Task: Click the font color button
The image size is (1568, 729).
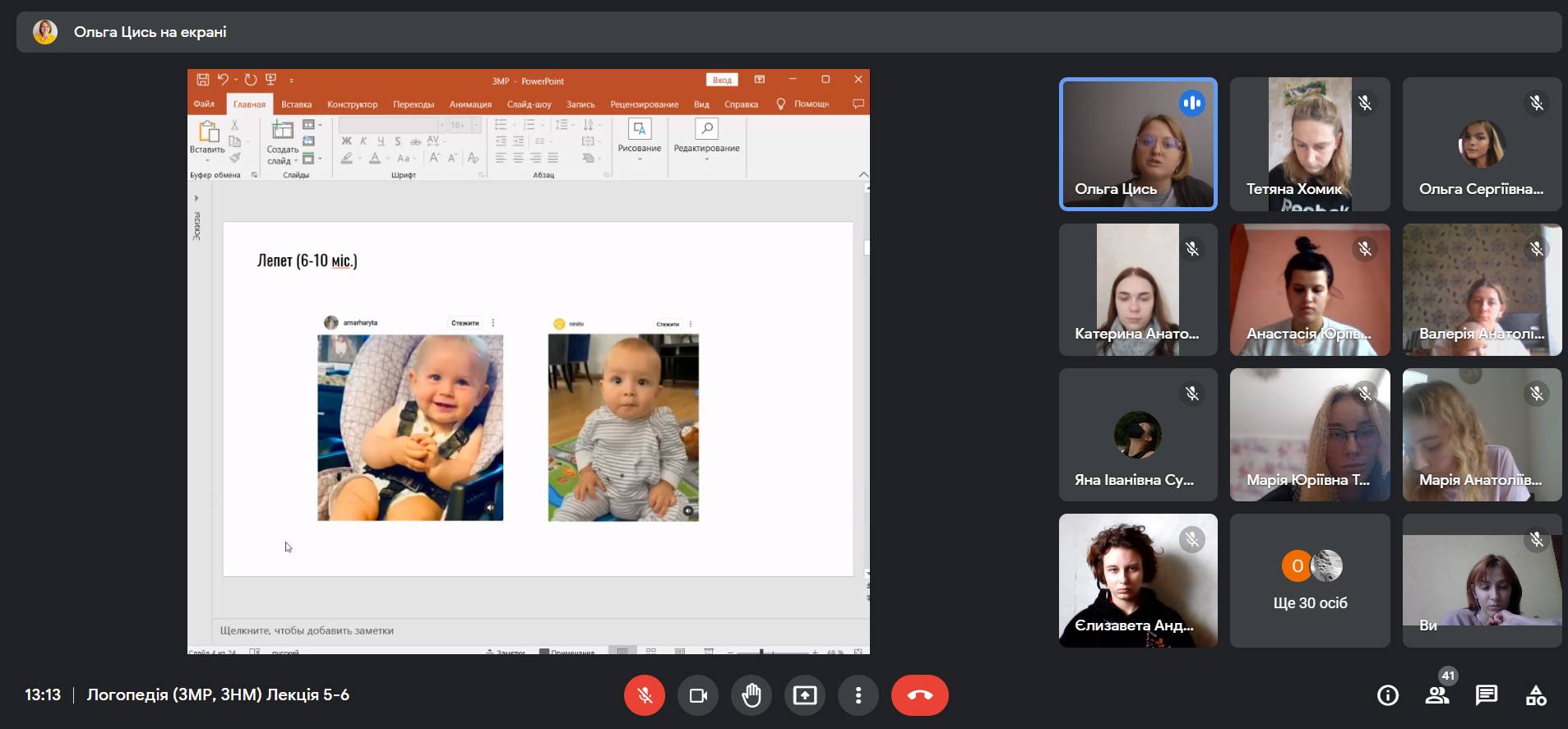Action: [x=375, y=159]
